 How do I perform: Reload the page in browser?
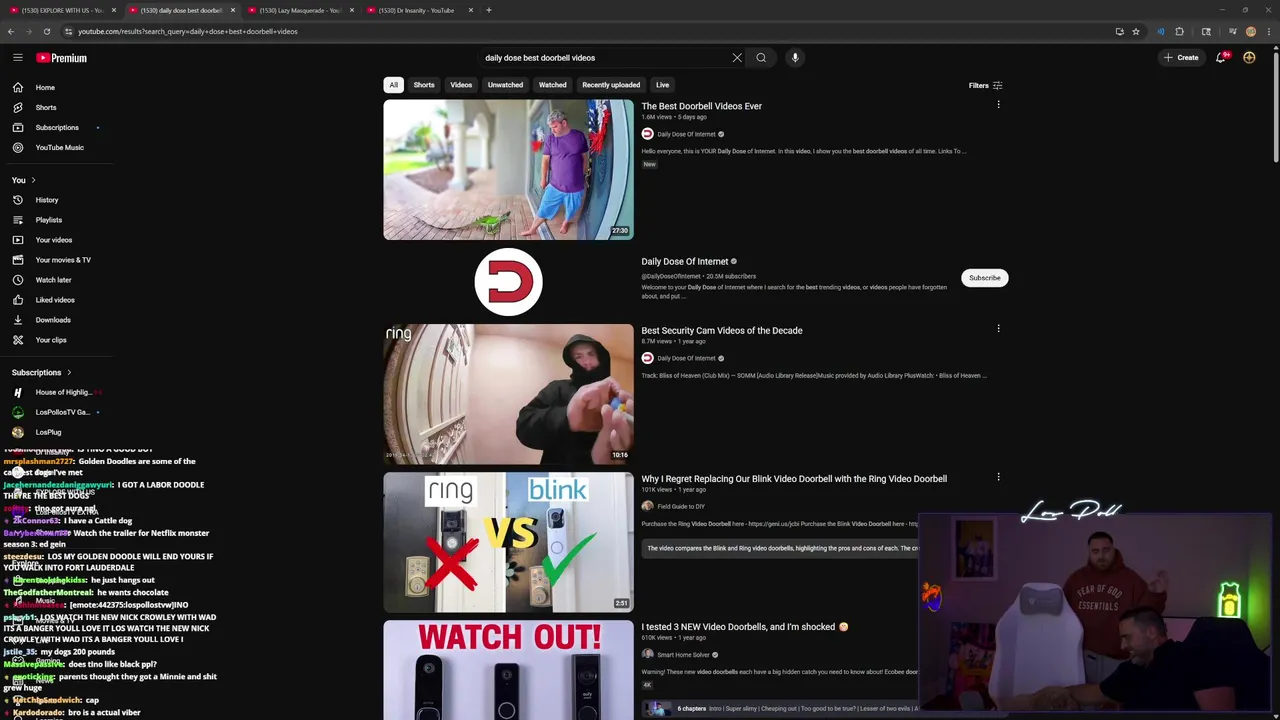[47, 31]
